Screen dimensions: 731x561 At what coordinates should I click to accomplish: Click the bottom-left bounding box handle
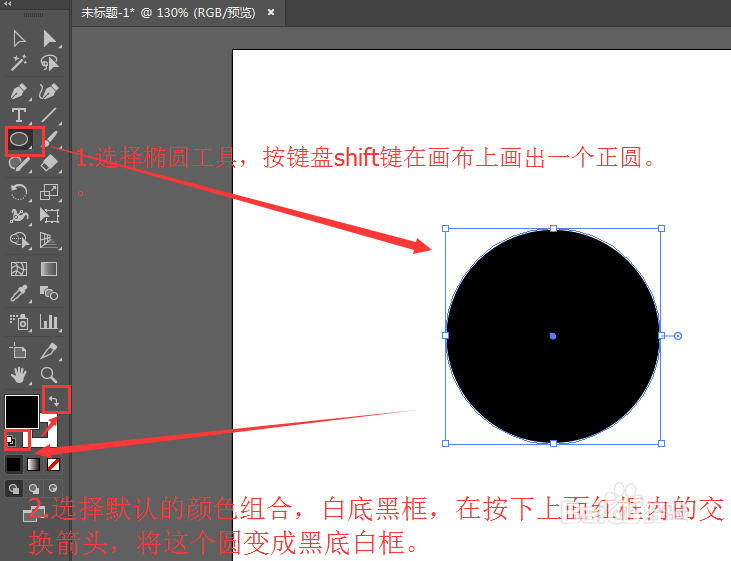pyautogui.click(x=445, y=443)
